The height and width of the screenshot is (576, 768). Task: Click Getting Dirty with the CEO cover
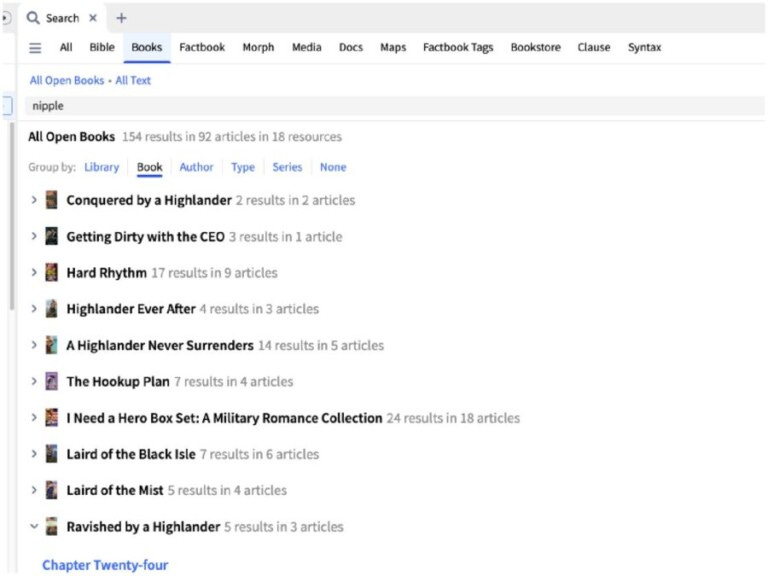pos(51,236)
